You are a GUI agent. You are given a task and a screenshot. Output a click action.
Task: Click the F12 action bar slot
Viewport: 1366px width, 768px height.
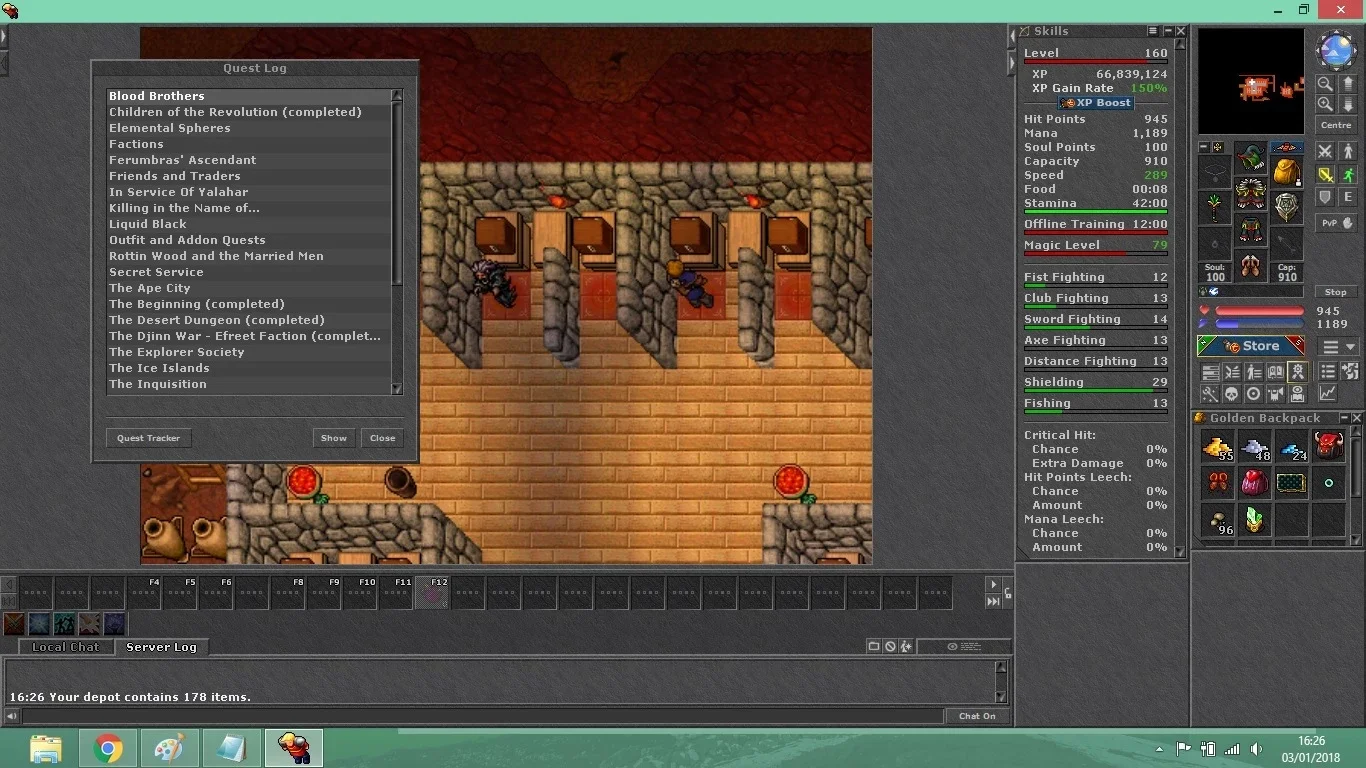(432, 593)
